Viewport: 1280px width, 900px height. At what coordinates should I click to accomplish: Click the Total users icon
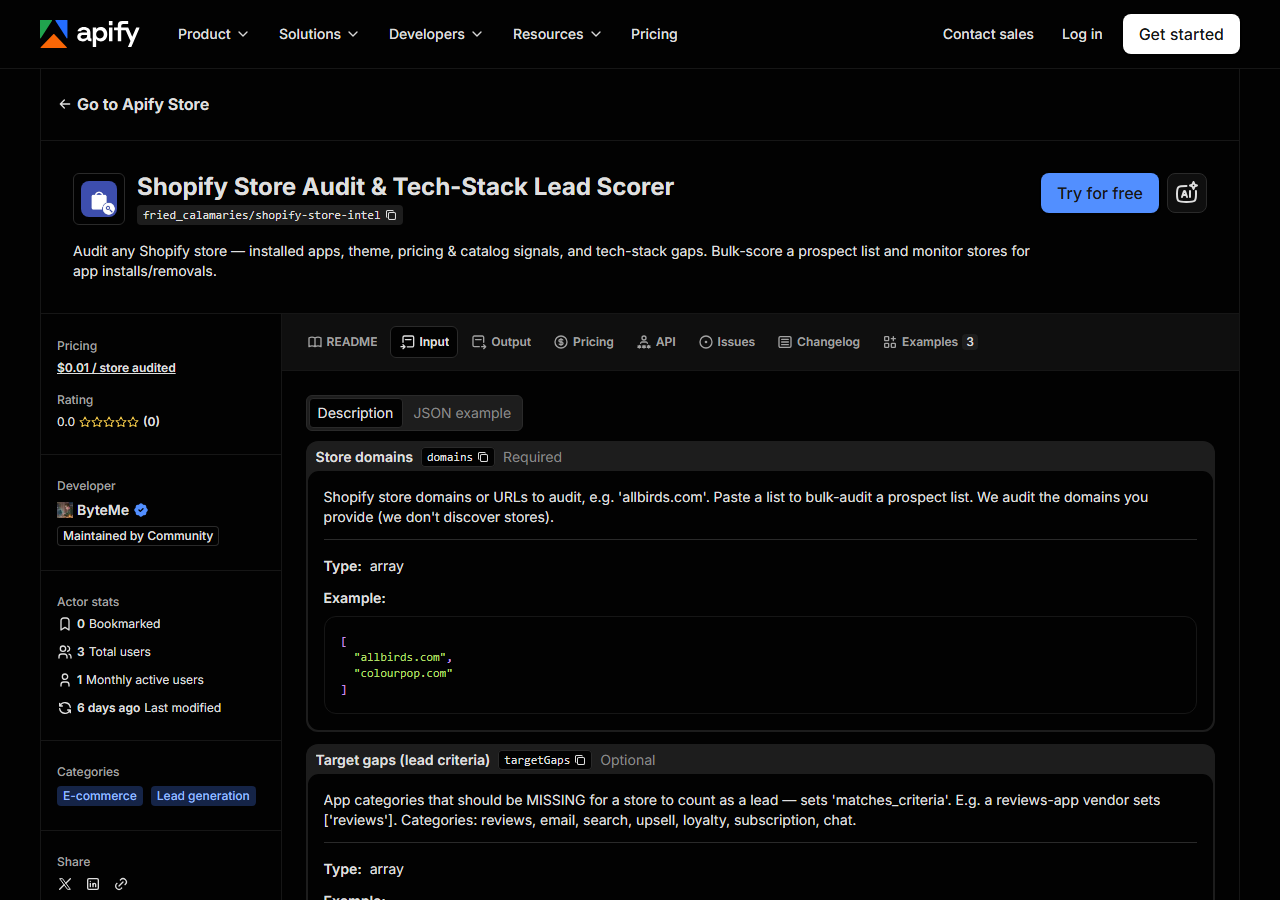[65, 652]
